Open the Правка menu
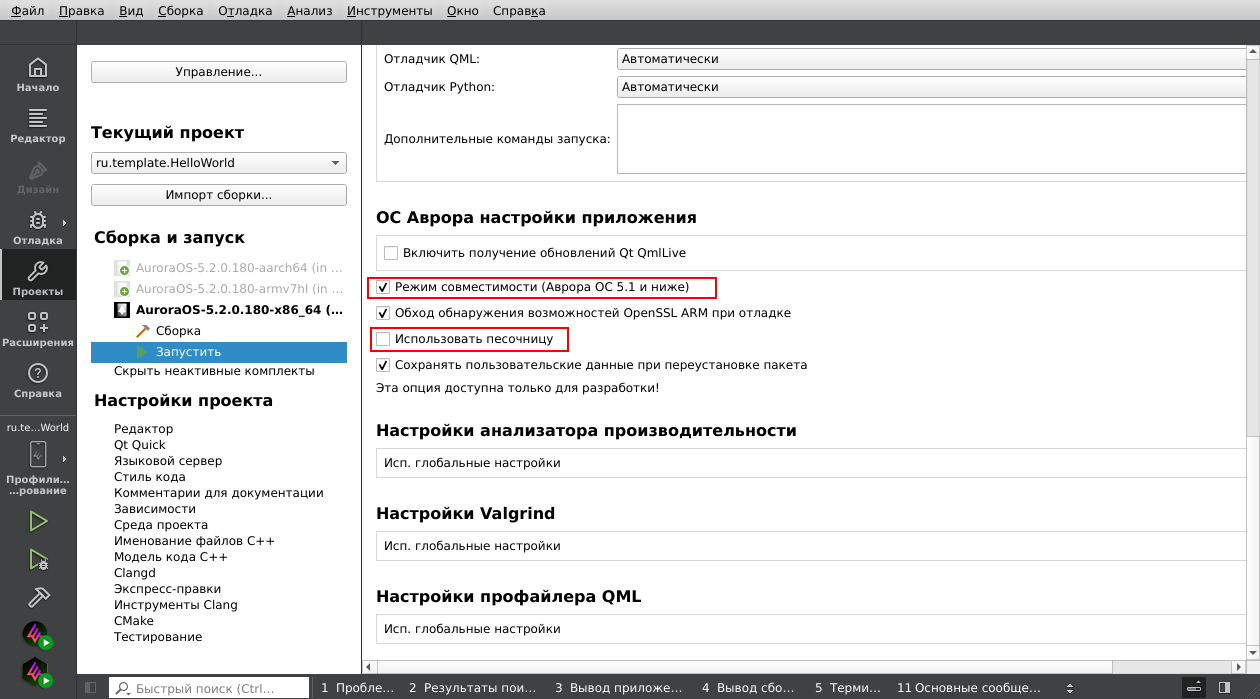This screenshot has width=1260, height=699. coord(81,11)
